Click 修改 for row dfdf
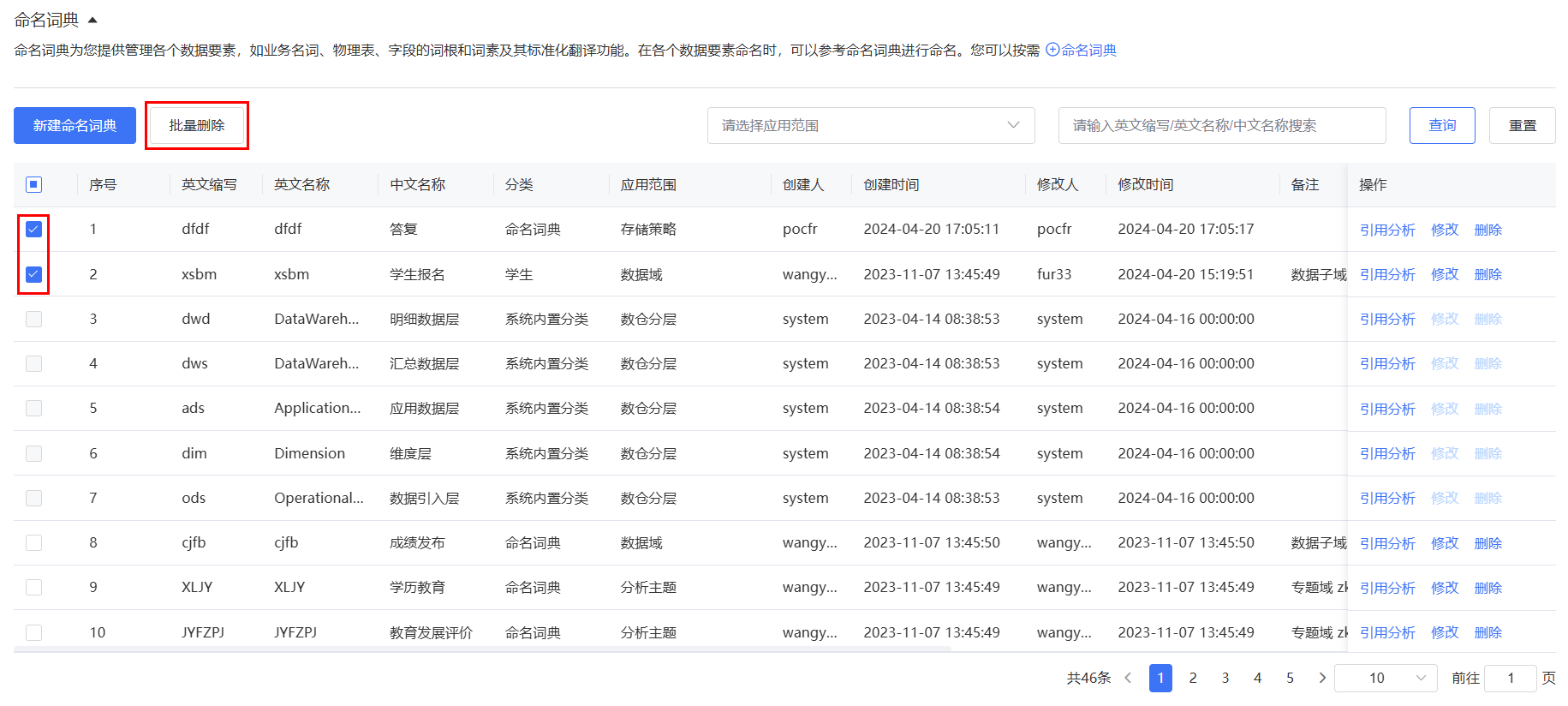 click(1445, 230)
